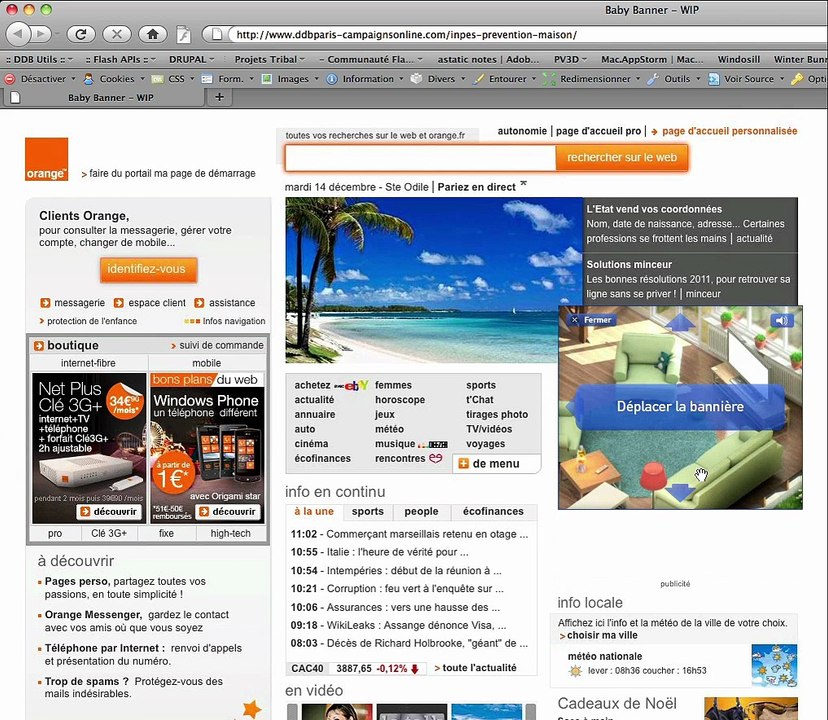Click the plus icon beside de menu

tap(464, 463)
